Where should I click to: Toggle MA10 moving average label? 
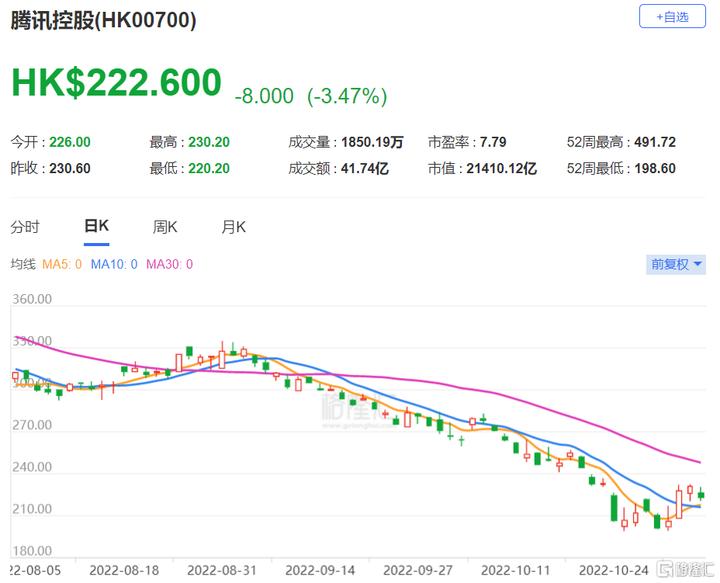tap(114, 264)
